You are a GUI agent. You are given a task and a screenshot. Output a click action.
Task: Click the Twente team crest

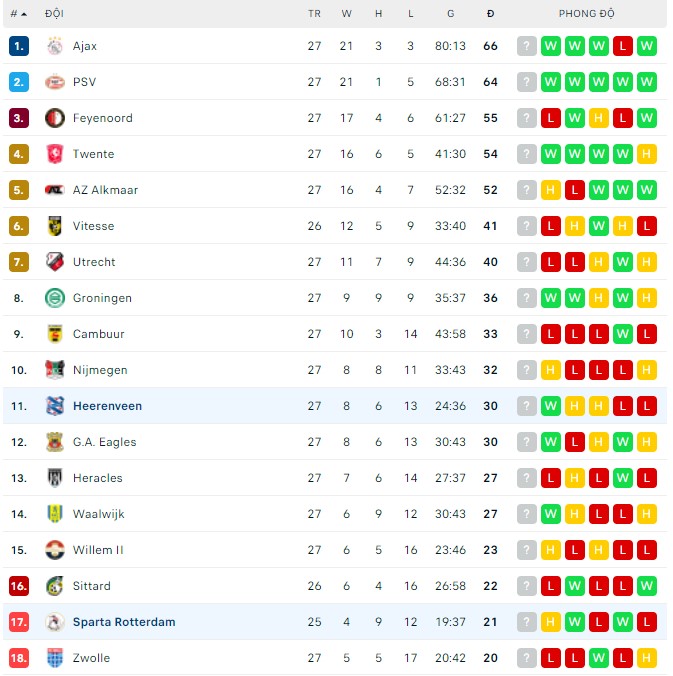click(54, 154)
